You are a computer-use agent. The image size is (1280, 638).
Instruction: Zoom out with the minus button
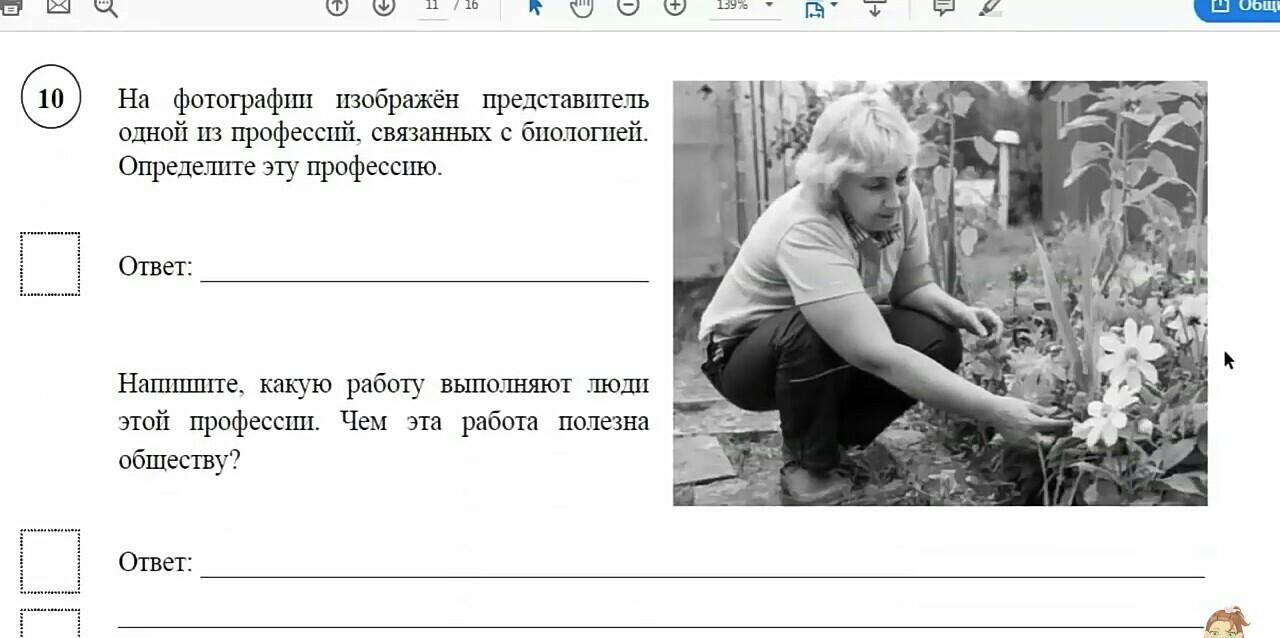point(628,6)
